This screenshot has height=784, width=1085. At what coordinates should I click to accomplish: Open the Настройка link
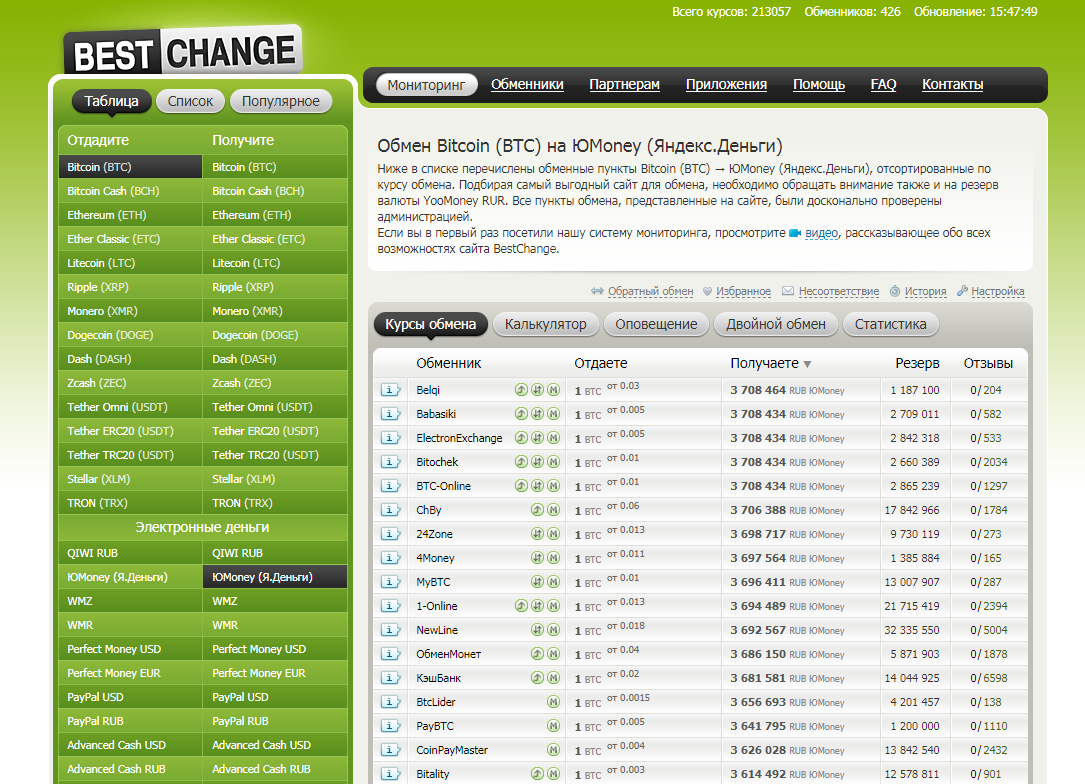(997, 291)
